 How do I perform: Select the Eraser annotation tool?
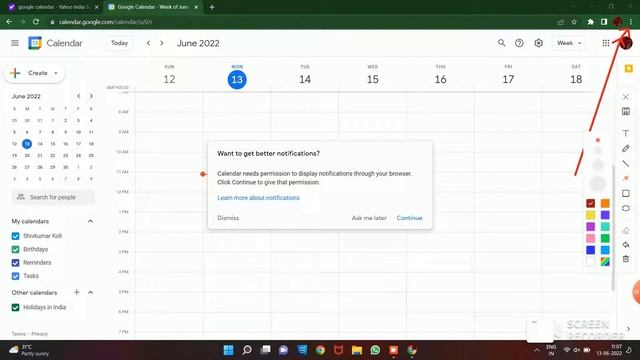(626, 231)
